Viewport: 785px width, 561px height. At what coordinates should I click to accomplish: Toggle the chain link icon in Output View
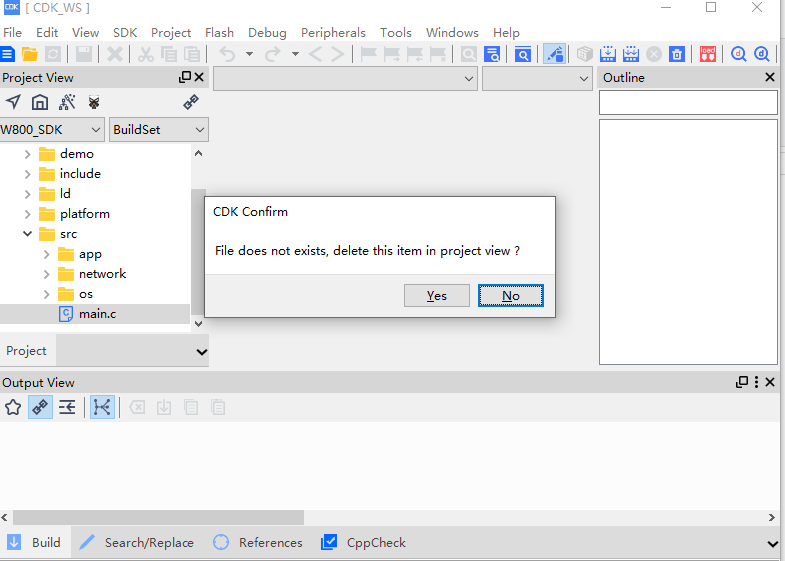[x=40, y=407]
